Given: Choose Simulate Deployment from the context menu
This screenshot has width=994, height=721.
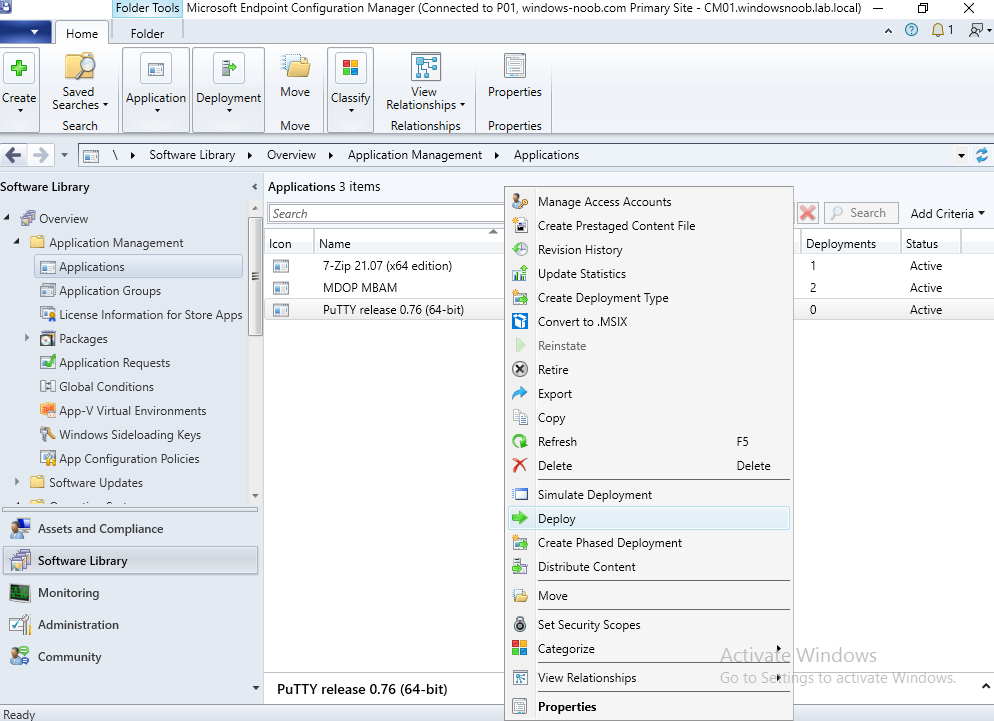Looking at the screenshot, I should 649,495.
